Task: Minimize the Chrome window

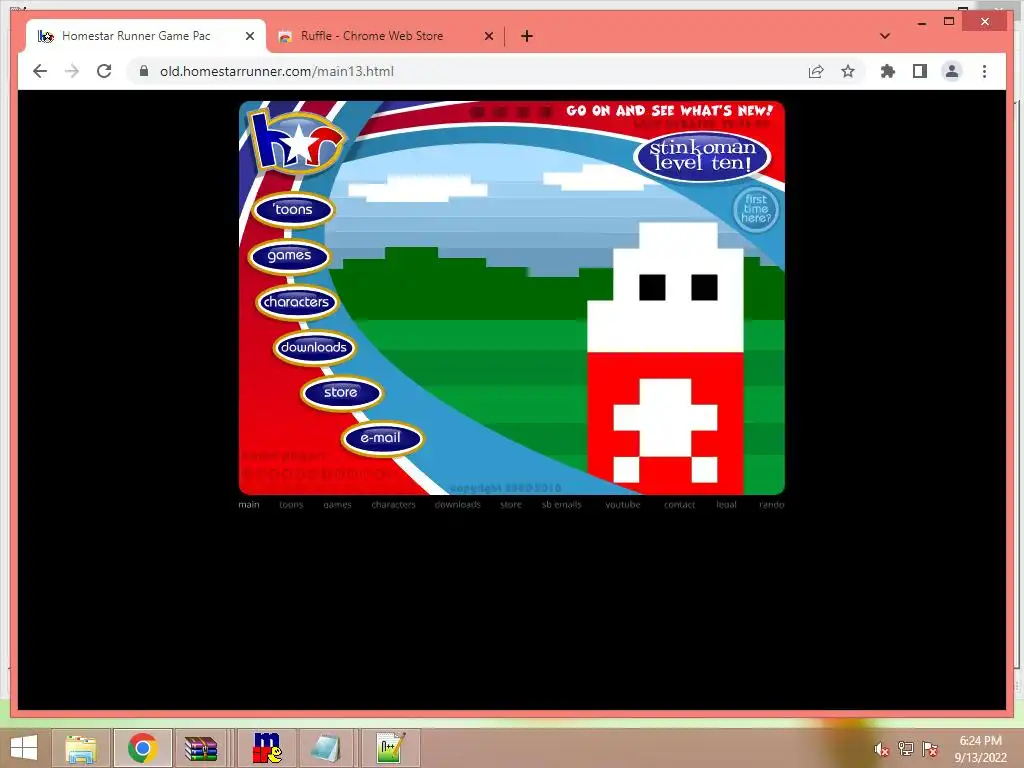Action: (x=921, y=22)
